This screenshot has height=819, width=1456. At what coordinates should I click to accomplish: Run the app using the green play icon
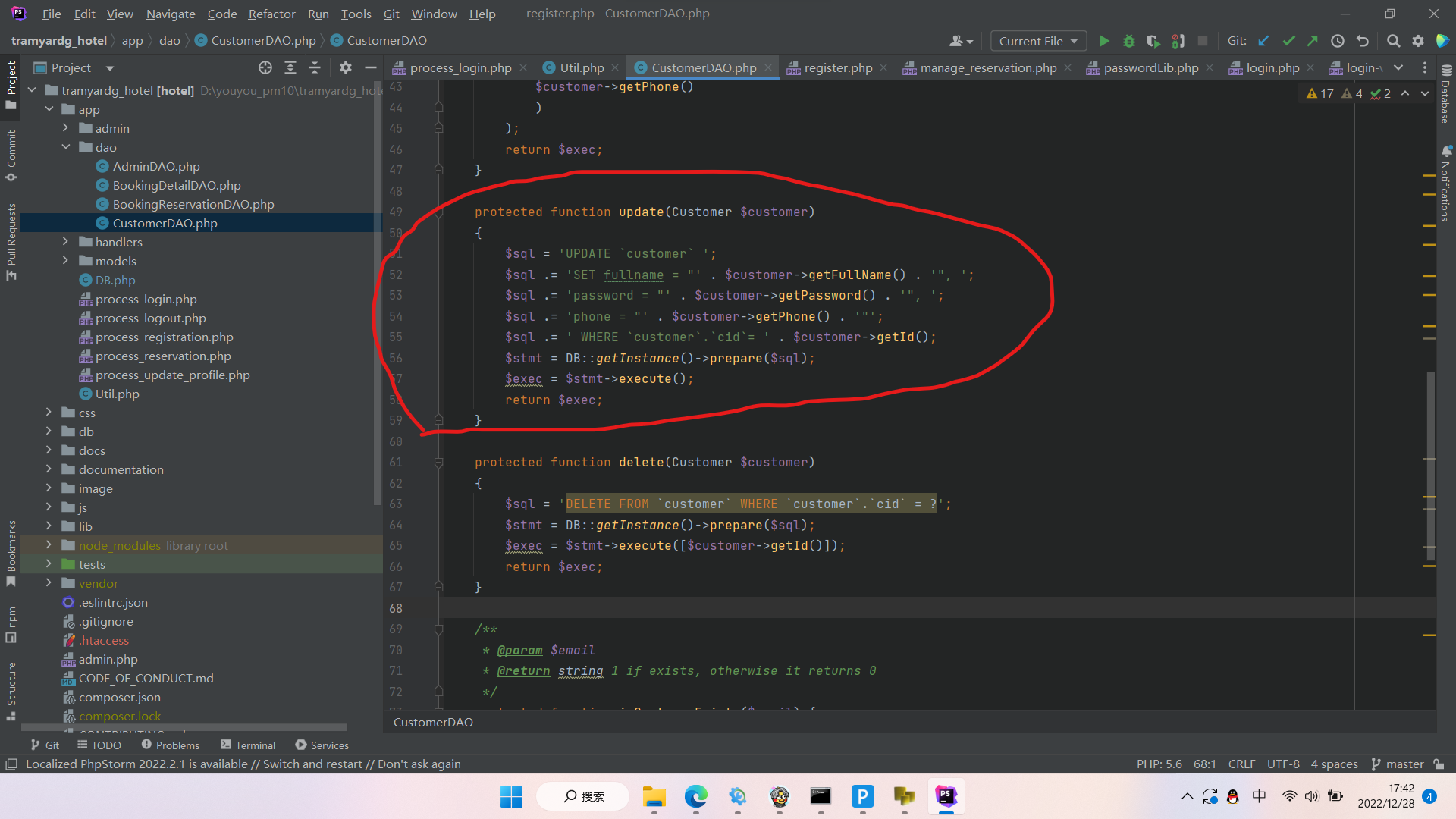pos(1104,41)
